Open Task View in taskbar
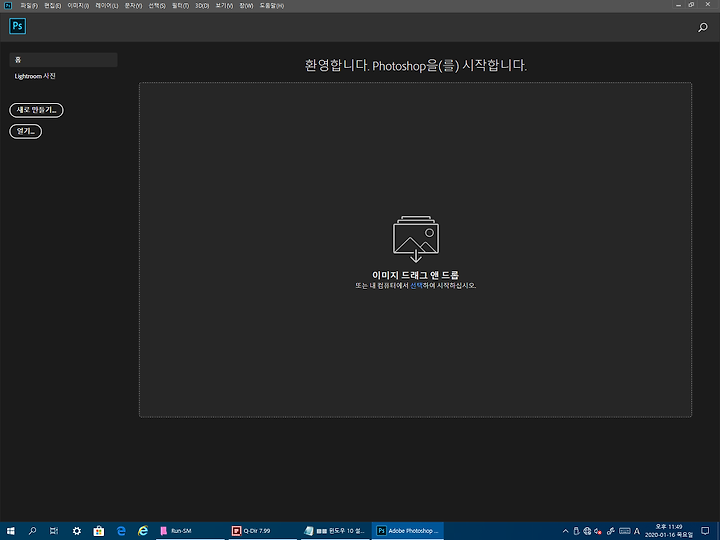The image size is (720, 540). (x=54, y=531)
